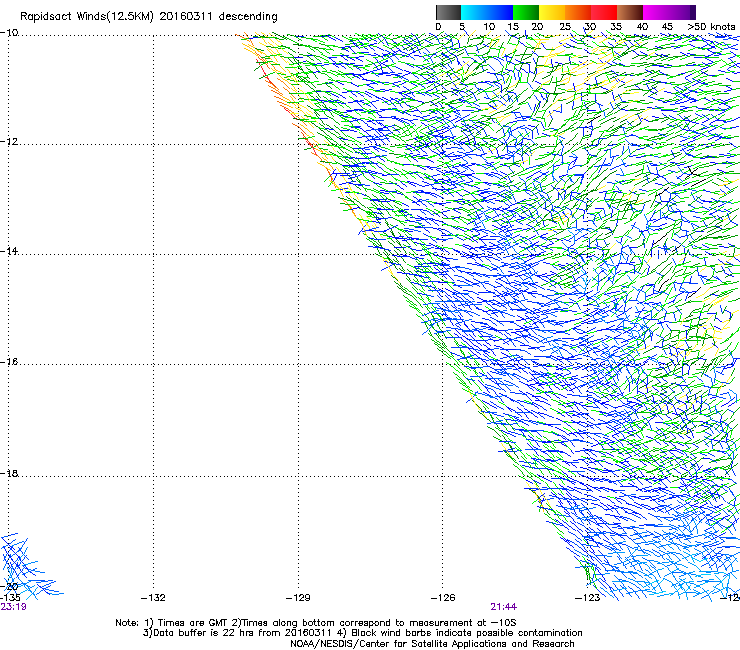Click the gray 0-5 knots color swatch
740x650 pixels.
[x=448, y=12]
